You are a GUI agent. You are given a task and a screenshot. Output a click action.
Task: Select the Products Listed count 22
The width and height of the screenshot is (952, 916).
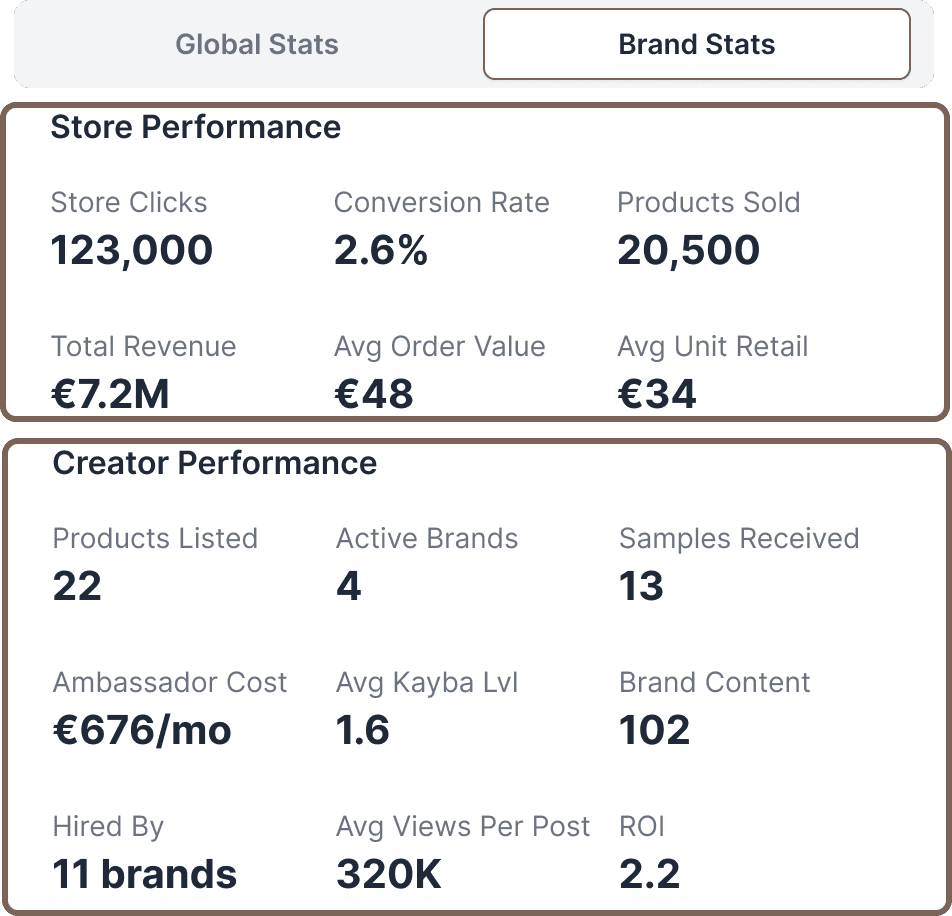[x=76, y=586]
